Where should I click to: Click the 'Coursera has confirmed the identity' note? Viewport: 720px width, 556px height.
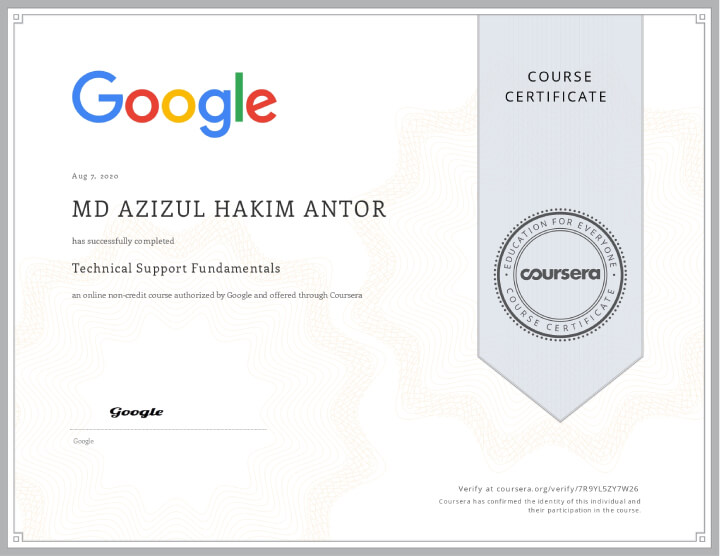(540, 506)
